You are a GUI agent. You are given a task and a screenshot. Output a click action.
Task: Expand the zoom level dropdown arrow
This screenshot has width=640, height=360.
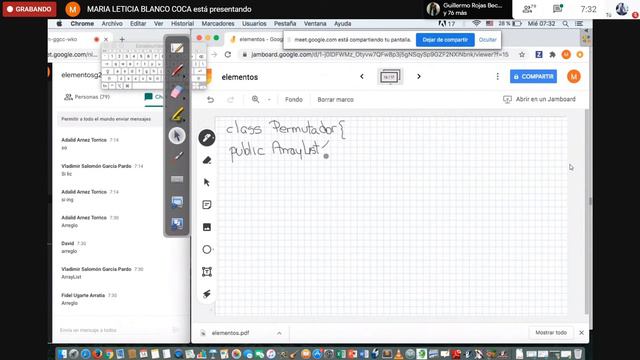[x=269, y=100]
